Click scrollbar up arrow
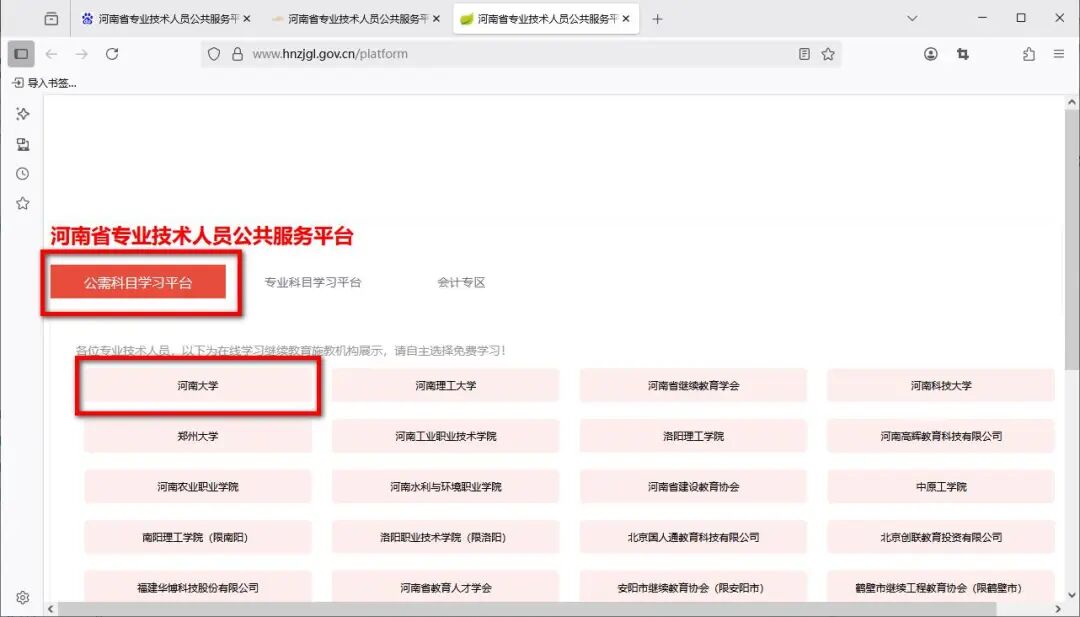 pos(1072,103)
